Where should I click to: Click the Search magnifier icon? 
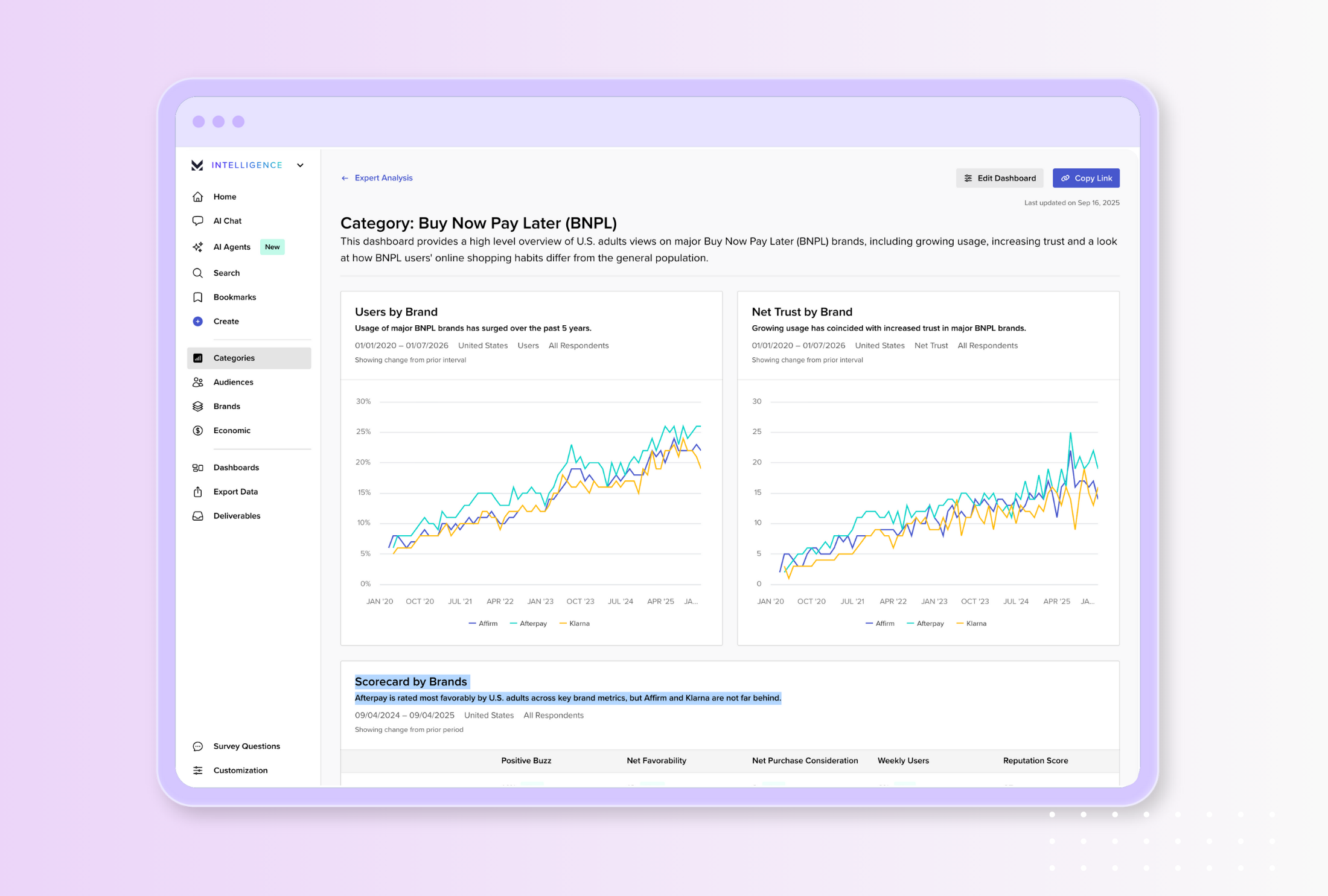click(197, 273)
